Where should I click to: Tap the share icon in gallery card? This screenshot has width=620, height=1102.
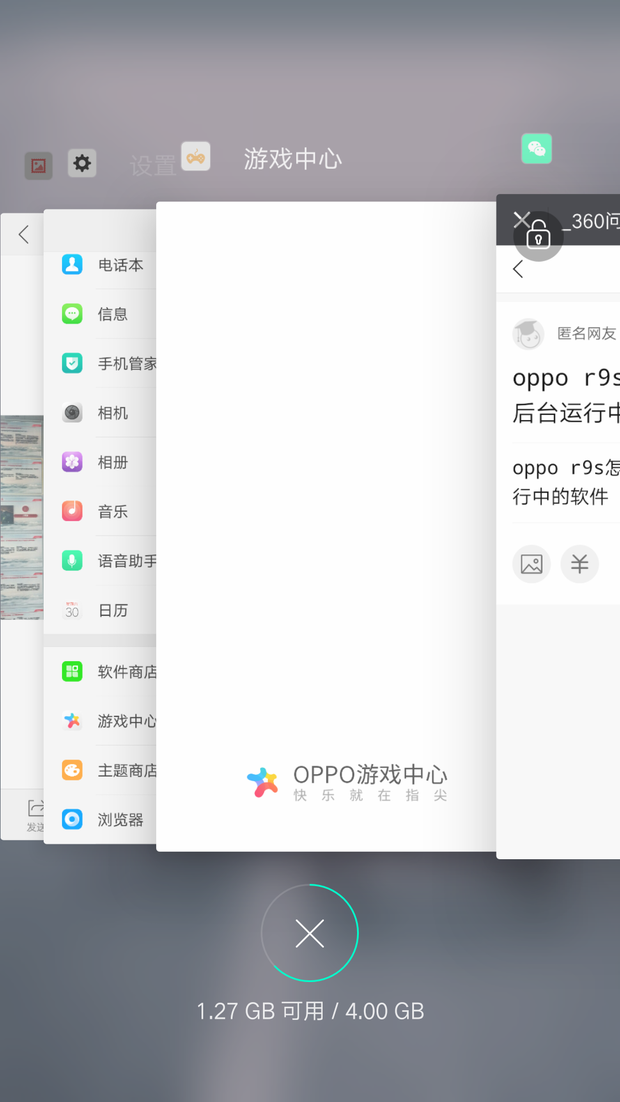tap(34, 815)
